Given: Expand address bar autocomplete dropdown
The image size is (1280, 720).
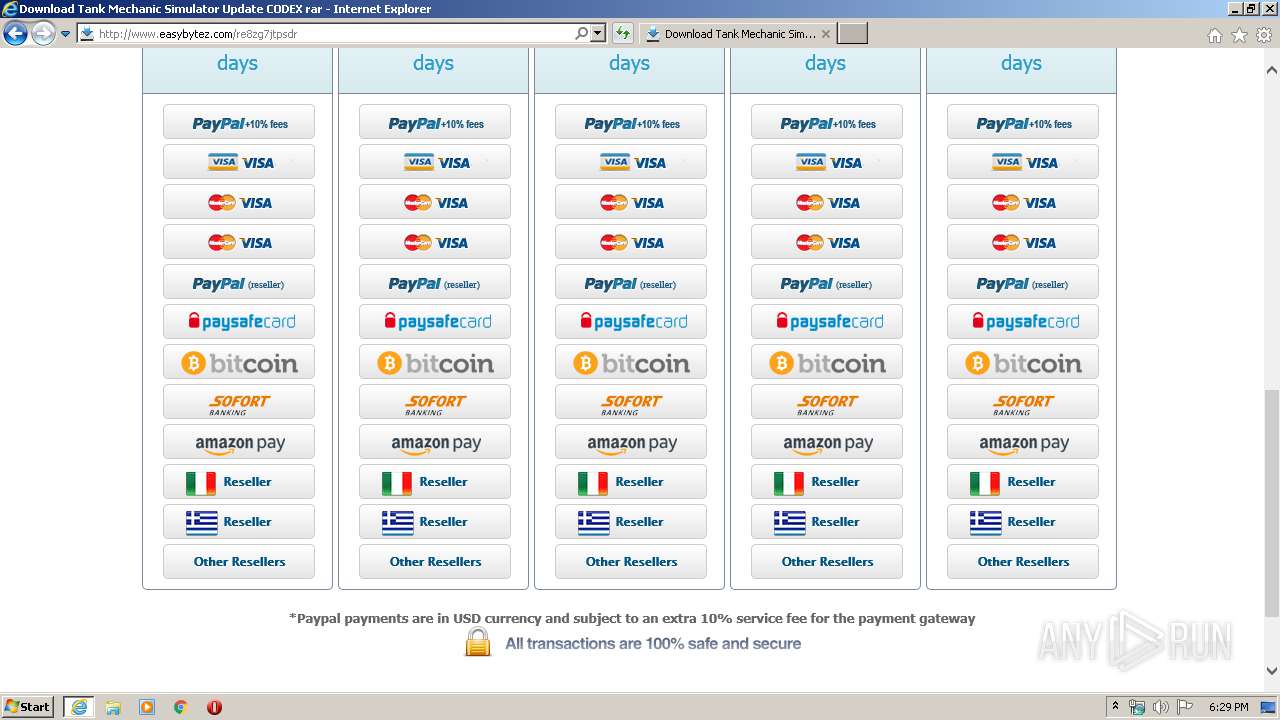Looking at the screenshot, I should 598,34.
